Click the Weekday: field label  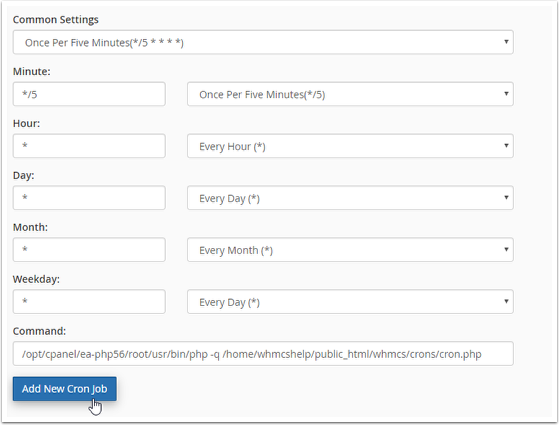(36, 279)
